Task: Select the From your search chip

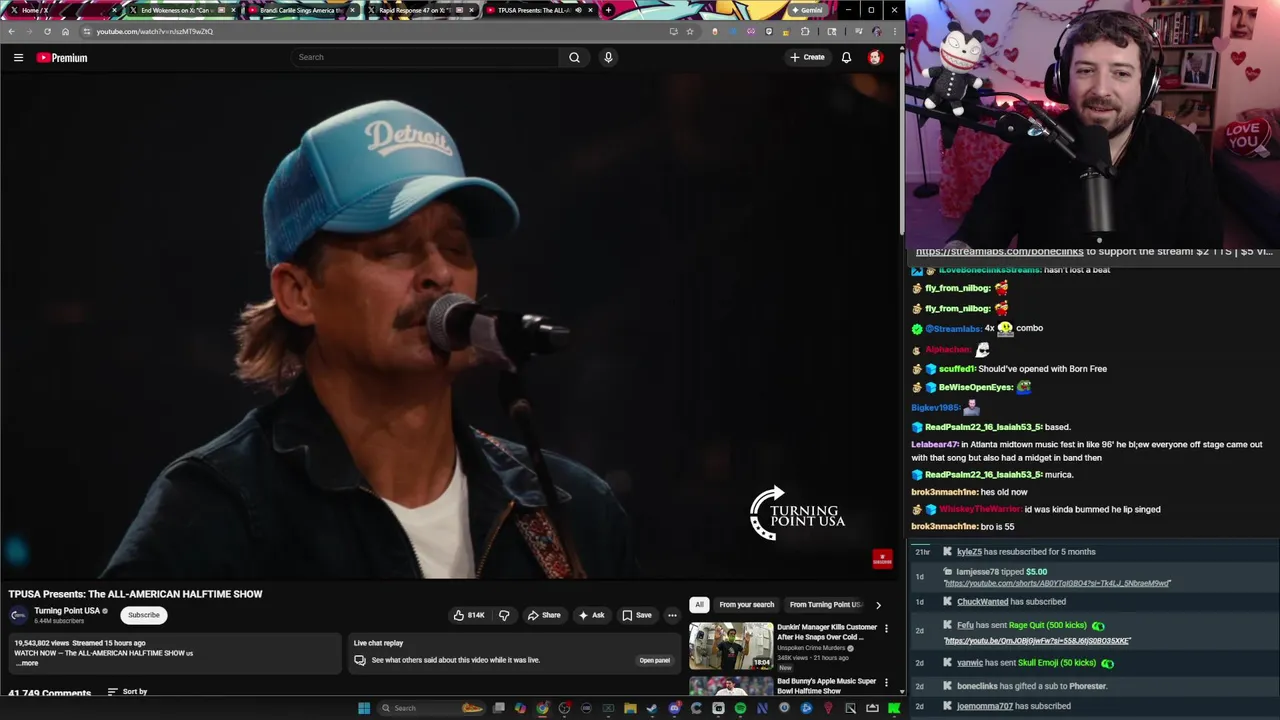Action: click(746, 604)
